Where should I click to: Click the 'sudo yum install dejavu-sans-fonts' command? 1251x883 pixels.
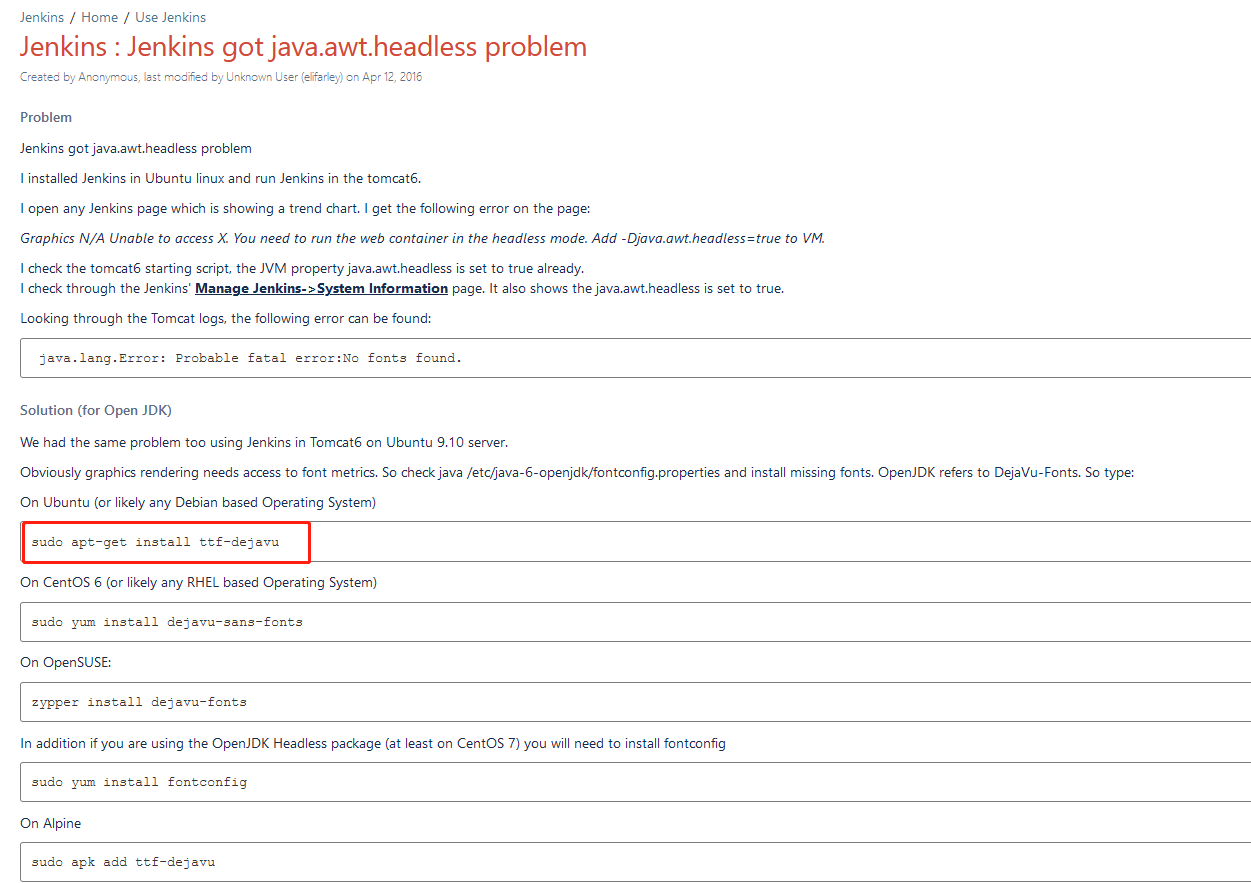(167, 622)
